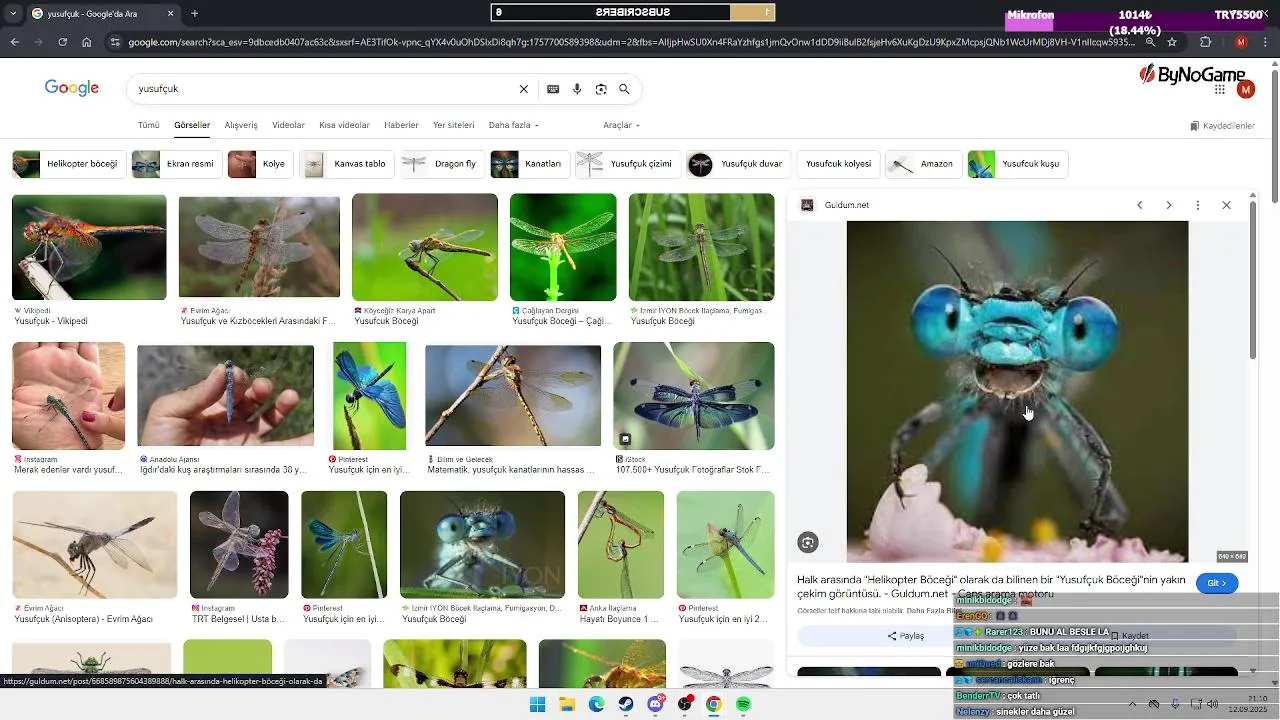Viewport: 1280px width, 720px height.
Task: Filter by 'Yusufçuk kolyesi' chip
Action: [x=838, y=164]
